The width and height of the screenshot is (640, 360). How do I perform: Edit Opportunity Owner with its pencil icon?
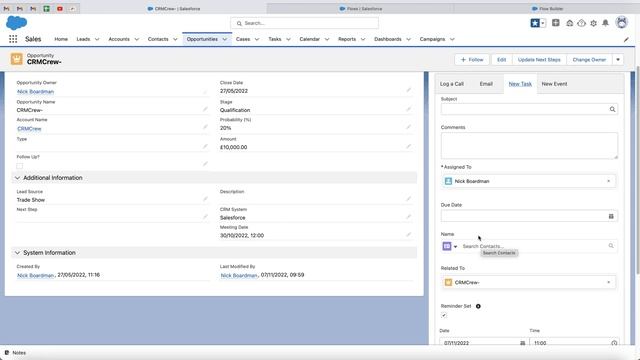coord(205,91)
